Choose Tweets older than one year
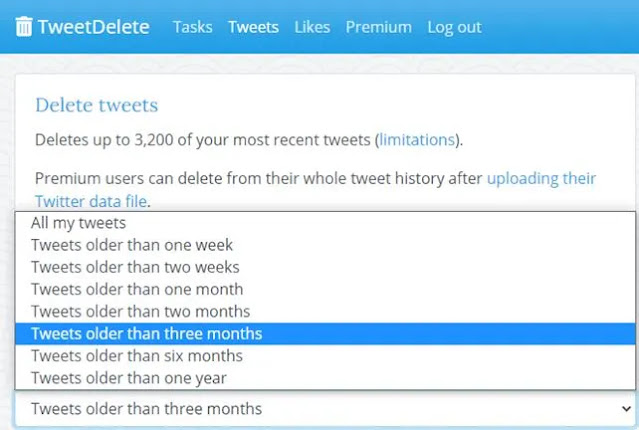 point(128,378)
